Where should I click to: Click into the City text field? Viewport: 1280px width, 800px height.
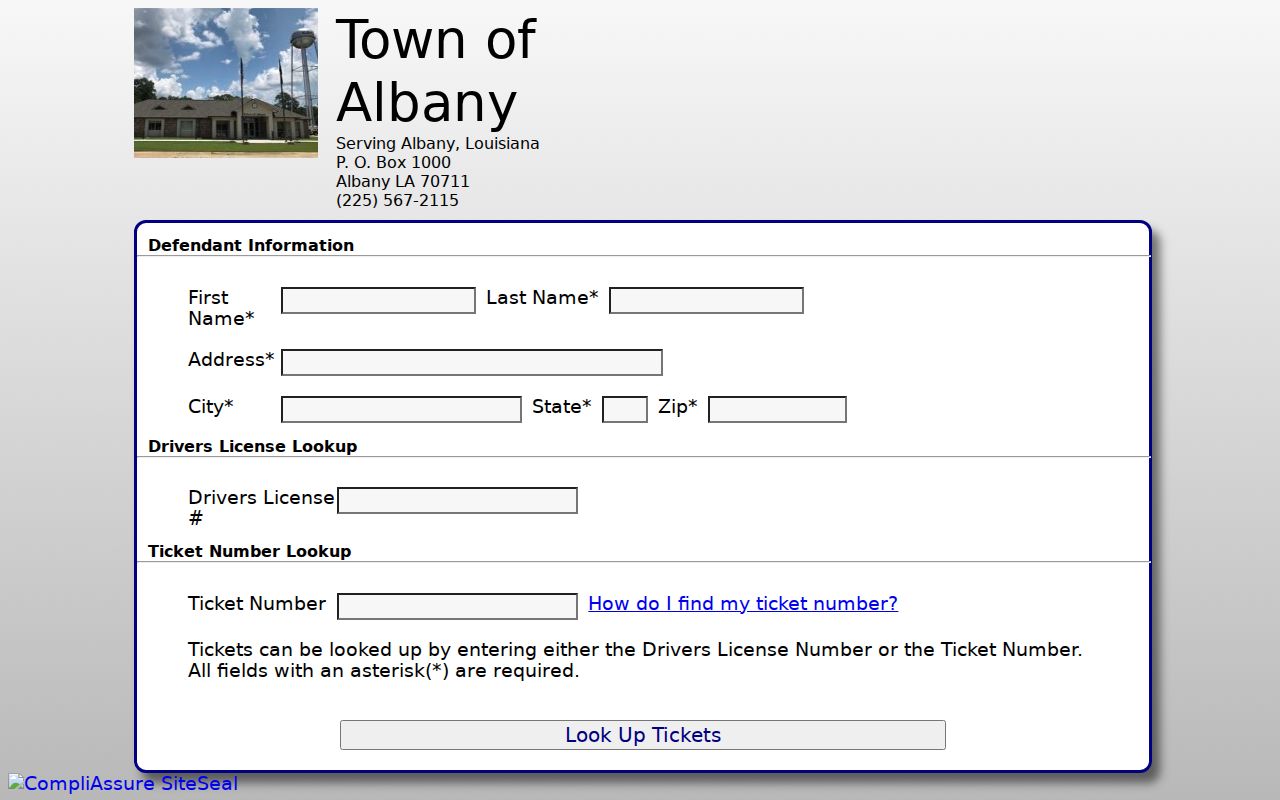tap(401, 409)
